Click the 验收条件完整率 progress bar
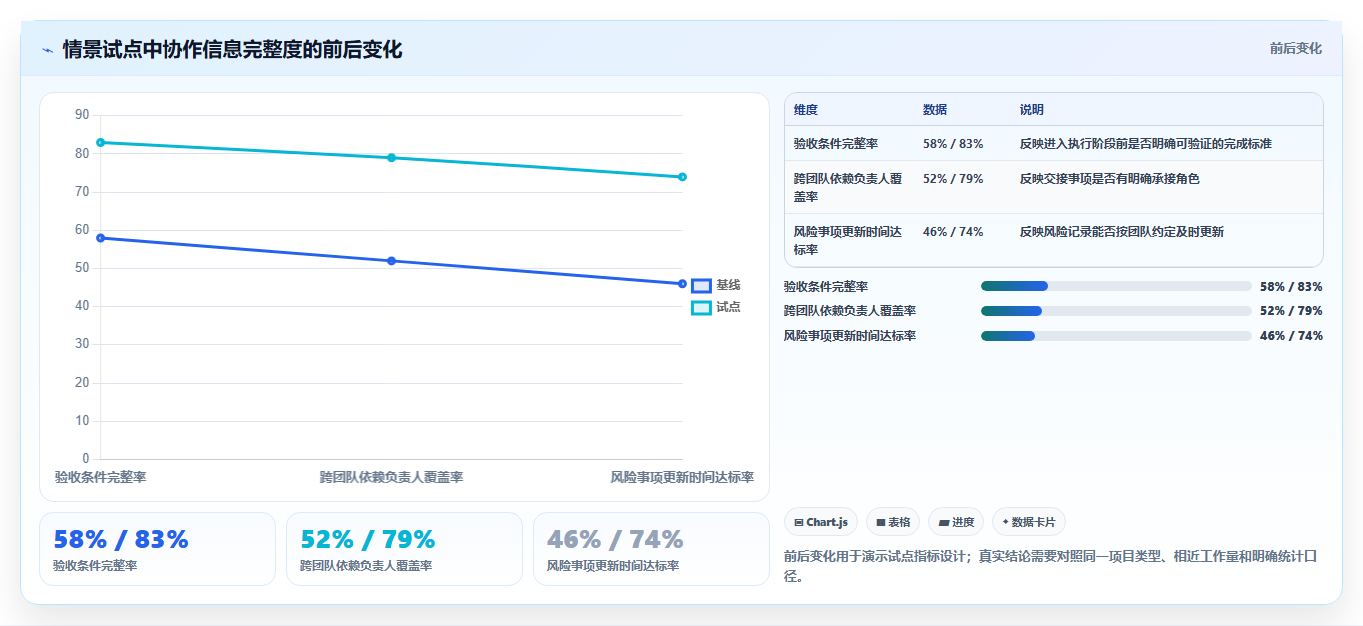Viewport: 1363px width, 626px height. 1116,286
